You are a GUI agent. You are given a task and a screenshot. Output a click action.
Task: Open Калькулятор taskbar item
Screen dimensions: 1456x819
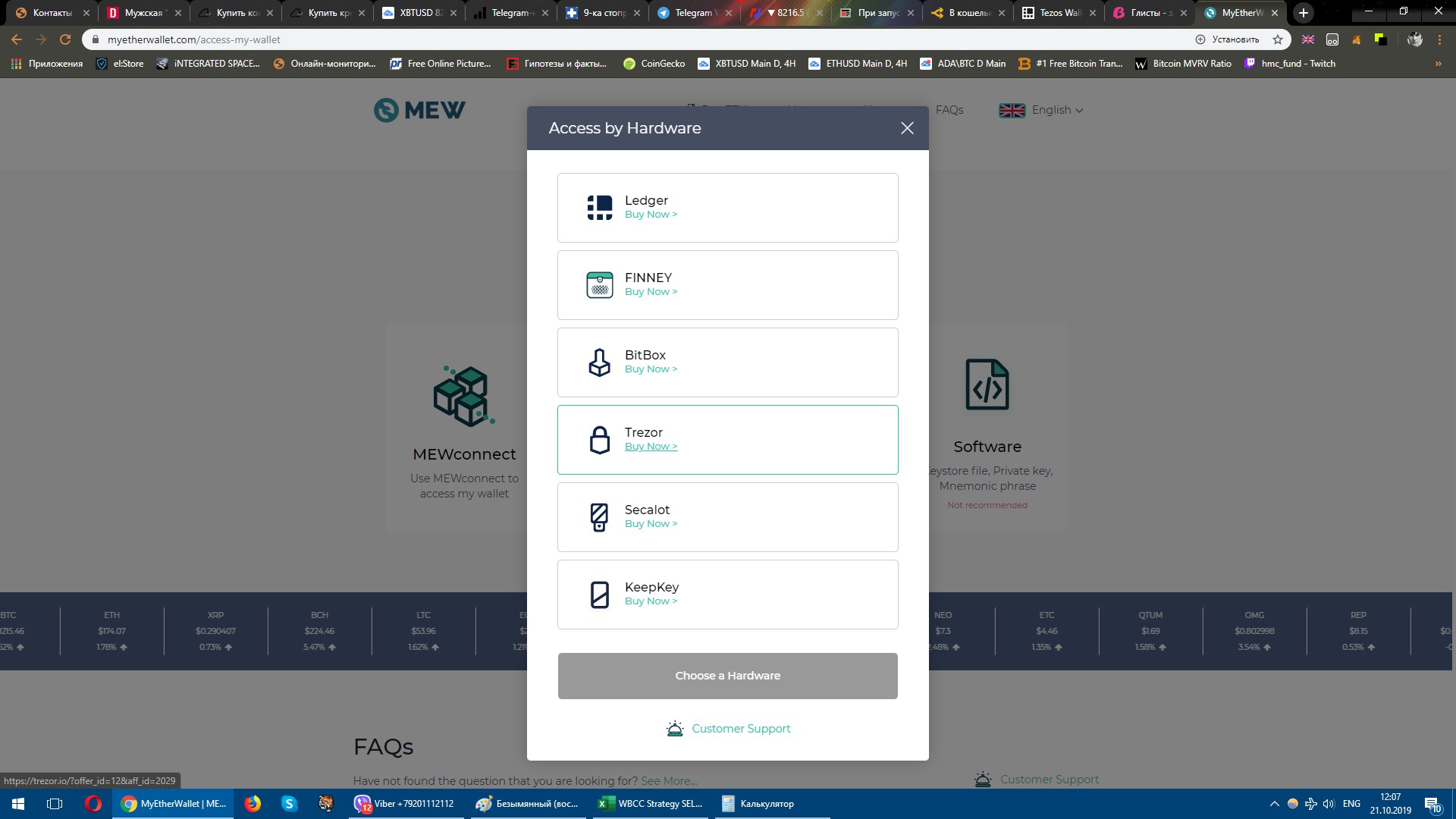point(772,804)
